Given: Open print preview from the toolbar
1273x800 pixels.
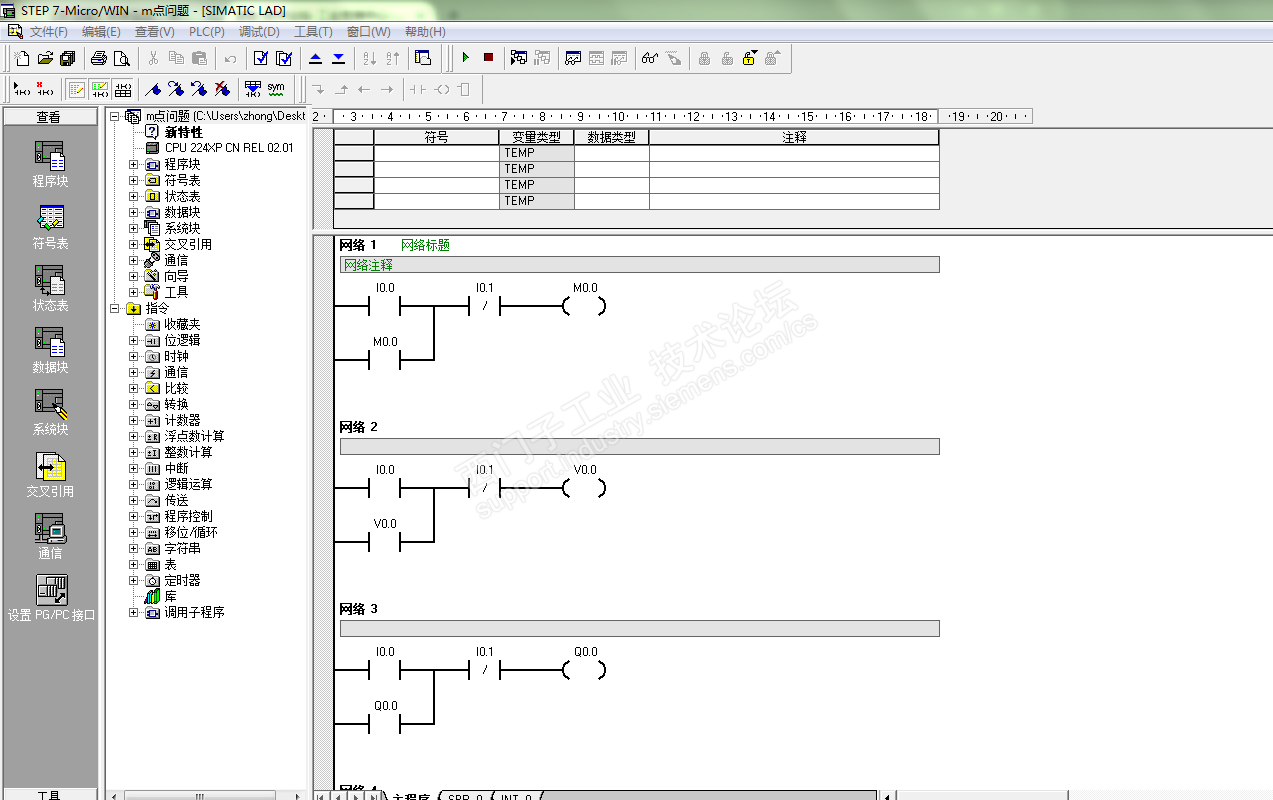Looking at the screenshot, I should coord(121,58).
